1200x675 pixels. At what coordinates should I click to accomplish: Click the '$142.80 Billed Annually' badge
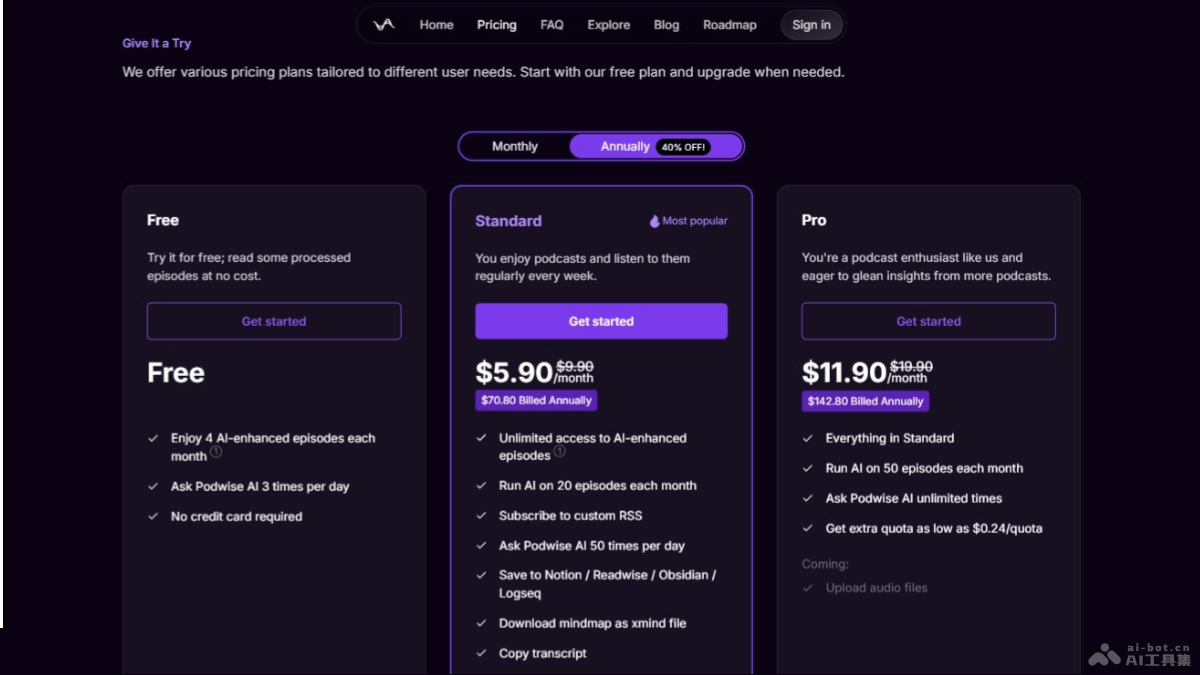[865, 402]
